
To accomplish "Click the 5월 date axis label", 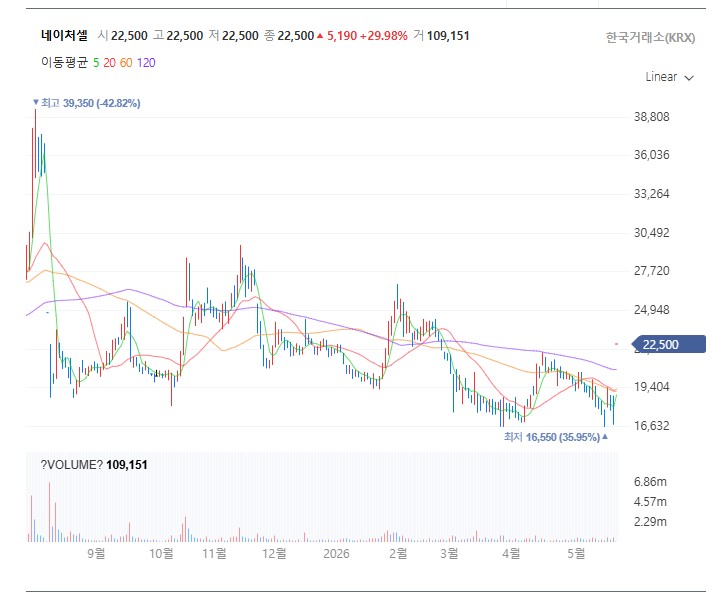I will point(576,553).
